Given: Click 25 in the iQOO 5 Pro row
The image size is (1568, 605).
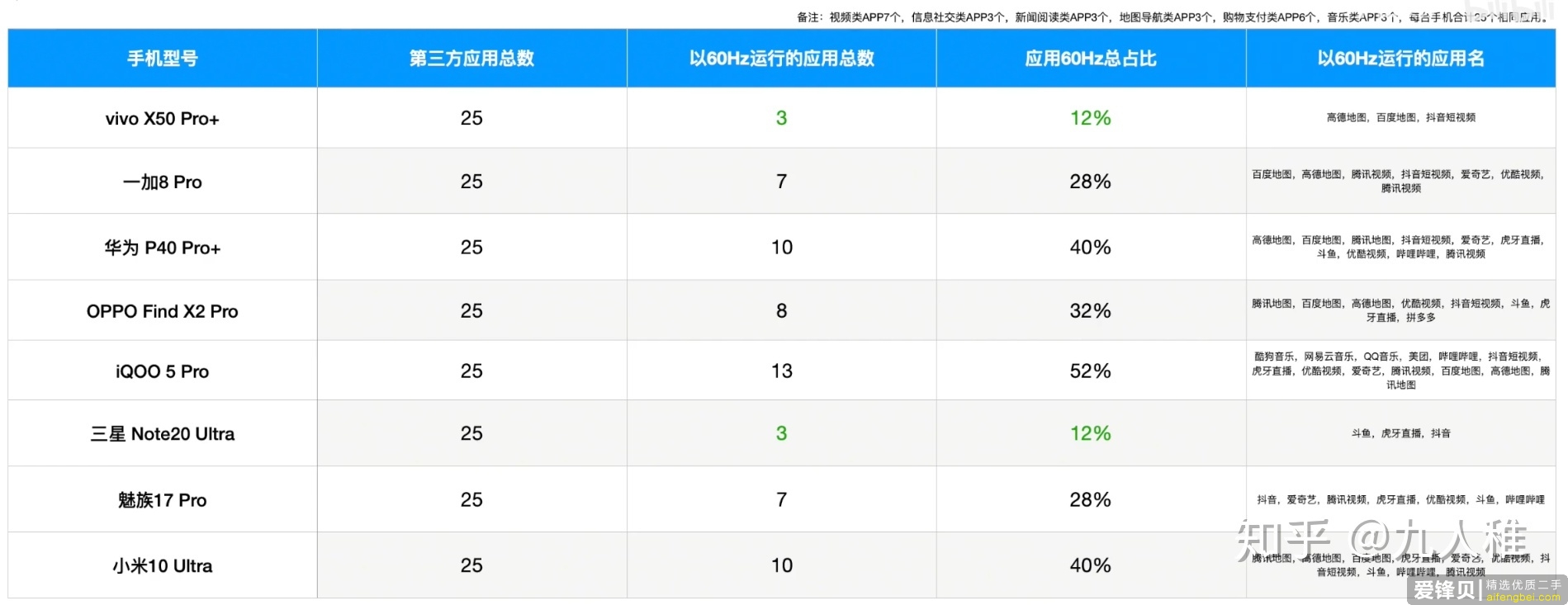Looking at the screenshot, I should pos(471,371).
